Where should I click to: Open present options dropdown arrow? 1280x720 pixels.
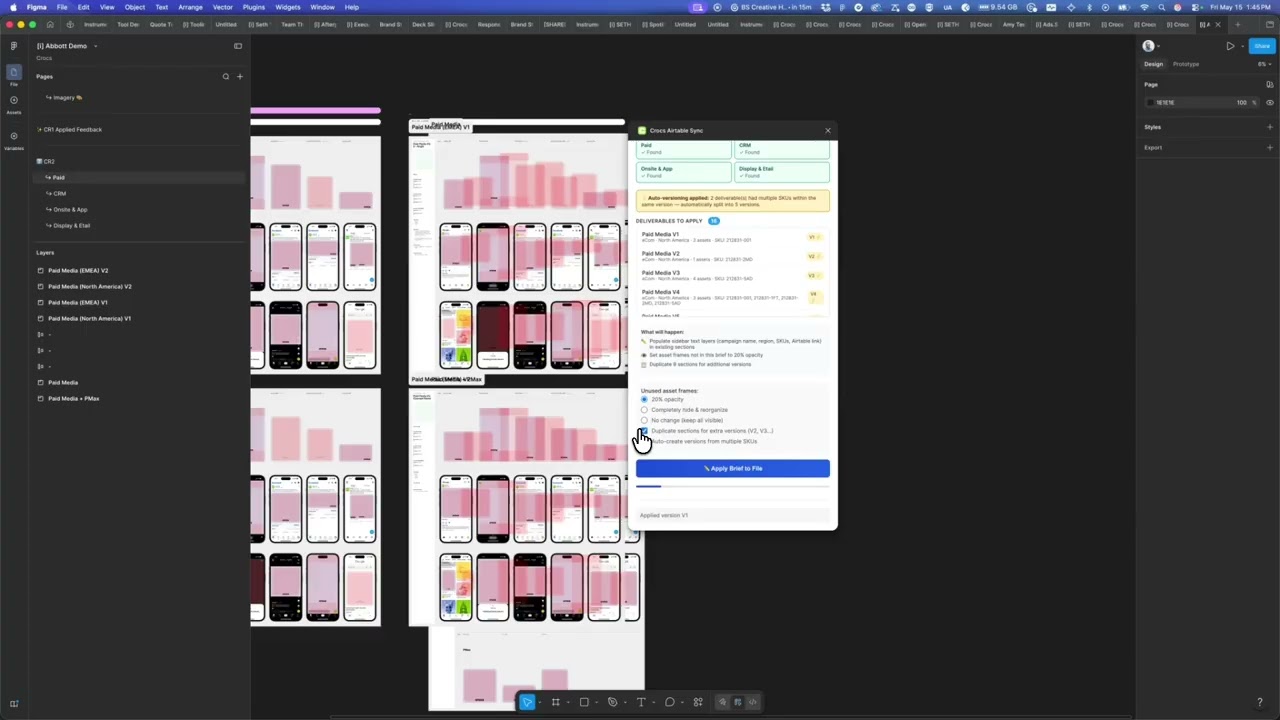point(1241,46)
